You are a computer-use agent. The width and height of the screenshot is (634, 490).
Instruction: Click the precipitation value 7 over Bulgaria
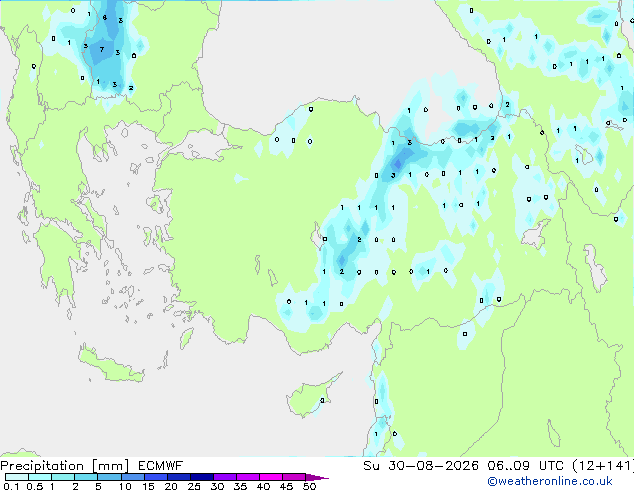point(102,49)
